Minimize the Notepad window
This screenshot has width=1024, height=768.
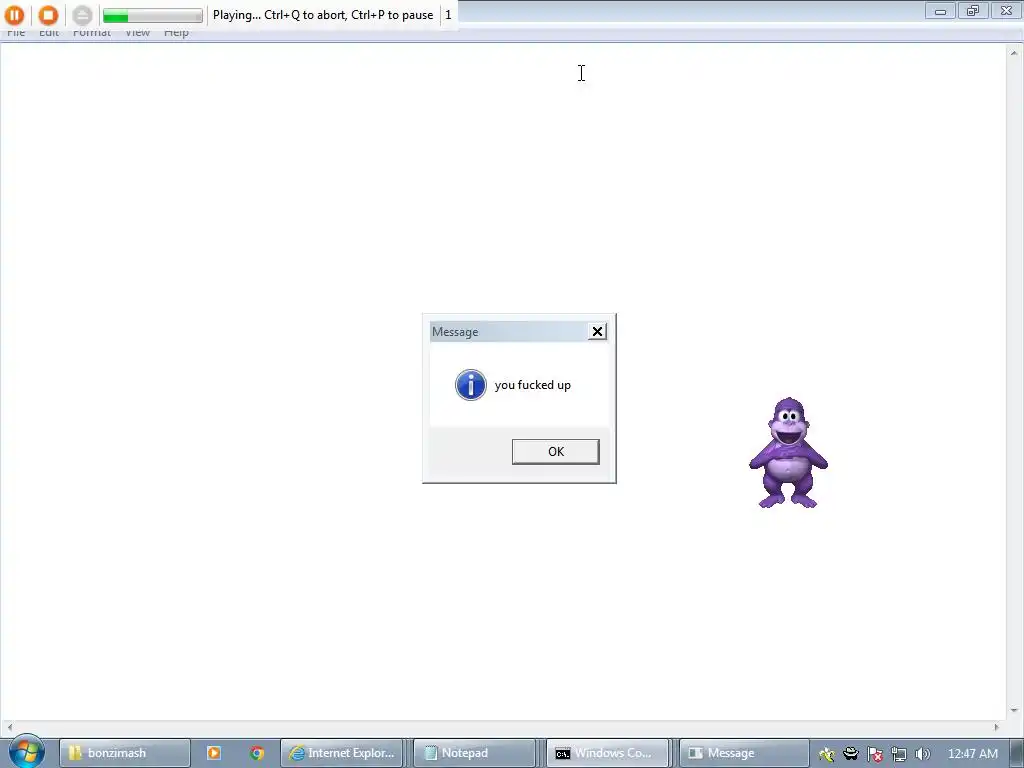click(940, 11)
